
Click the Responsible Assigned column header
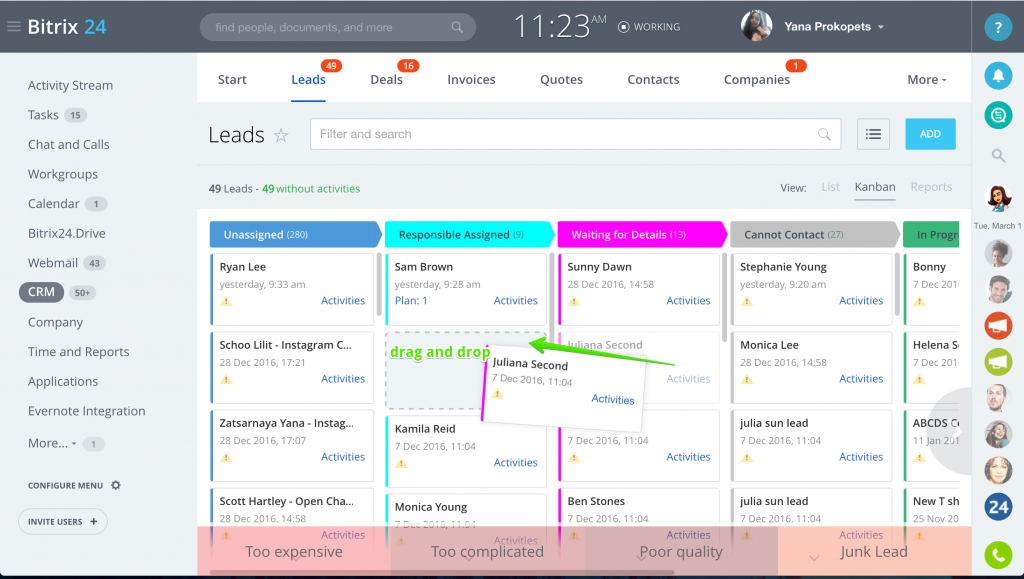[469, 234]
